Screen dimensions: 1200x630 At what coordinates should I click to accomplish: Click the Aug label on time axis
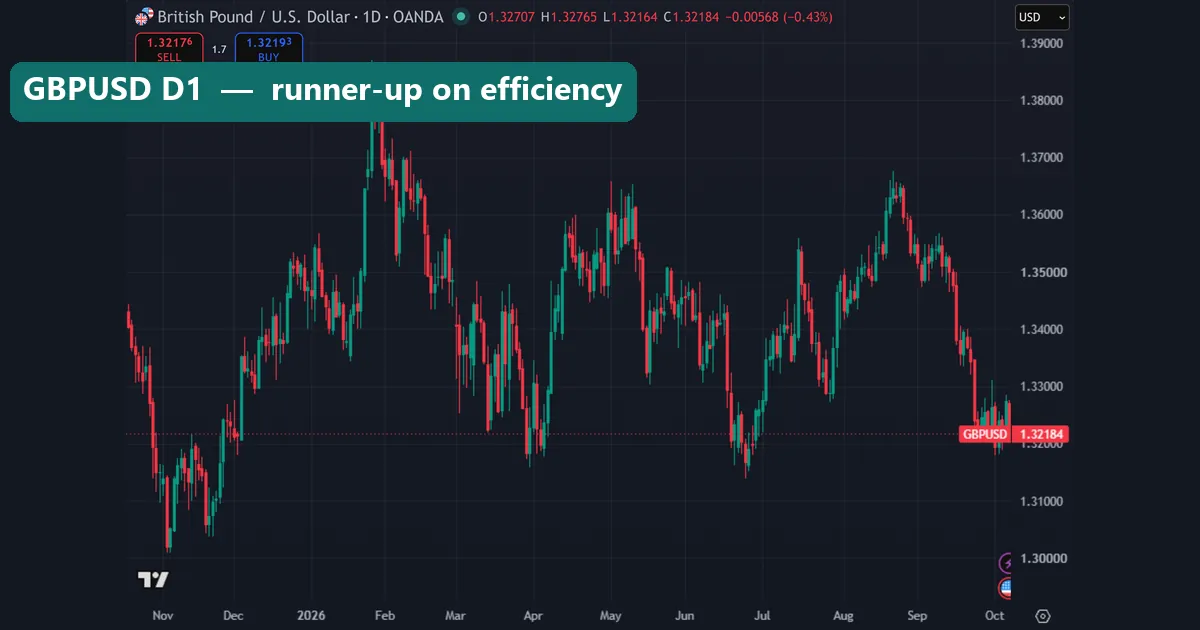click(x=842, y=616)
